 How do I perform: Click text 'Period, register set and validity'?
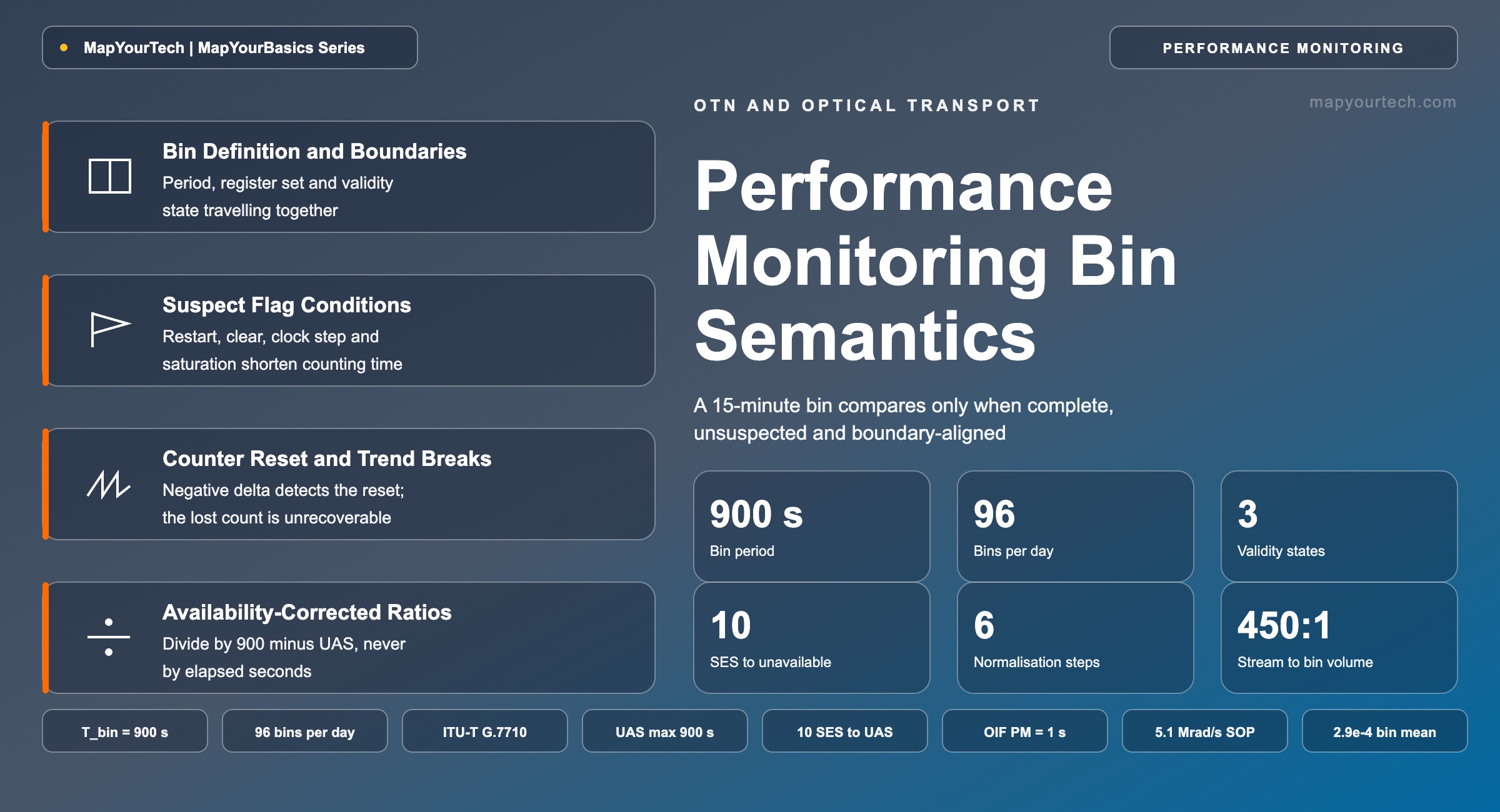click(277, 183)
